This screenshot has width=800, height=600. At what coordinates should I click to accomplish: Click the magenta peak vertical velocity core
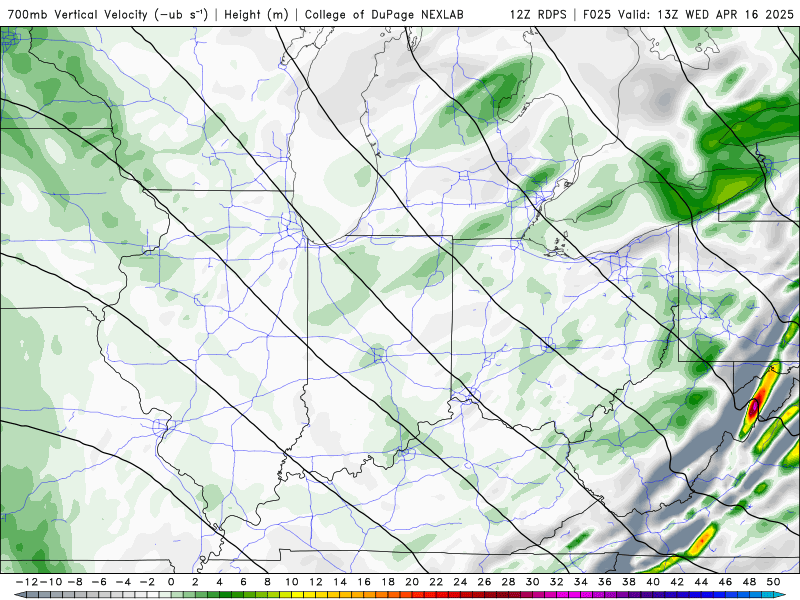(754, 409)
